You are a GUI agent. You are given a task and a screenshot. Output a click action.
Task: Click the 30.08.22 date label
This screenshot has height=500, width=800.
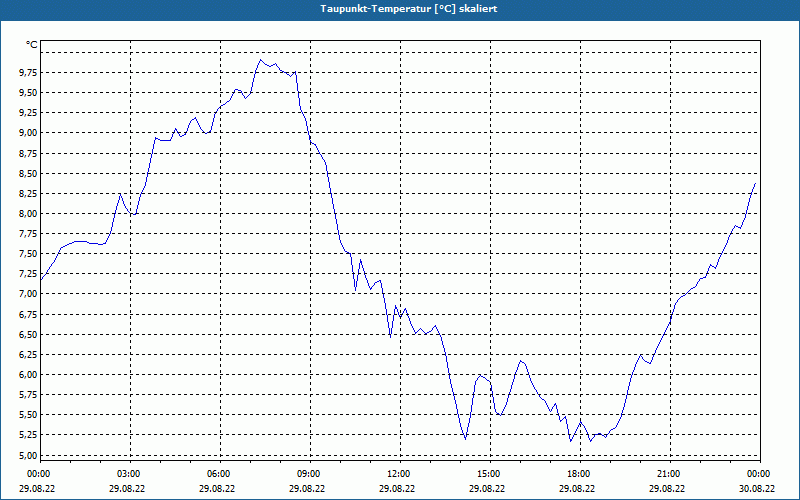pyautogui.click(x=757, y=488)
